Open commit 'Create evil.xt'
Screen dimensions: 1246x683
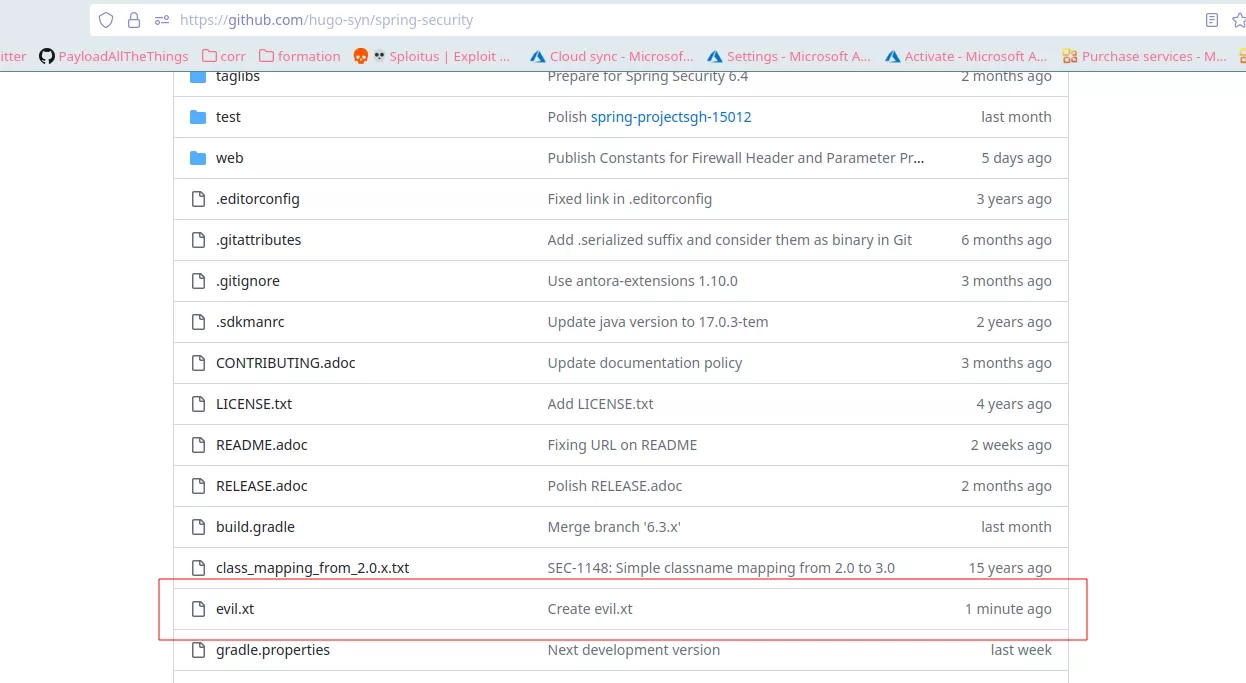pyautogui.click(x=590, y=609)
